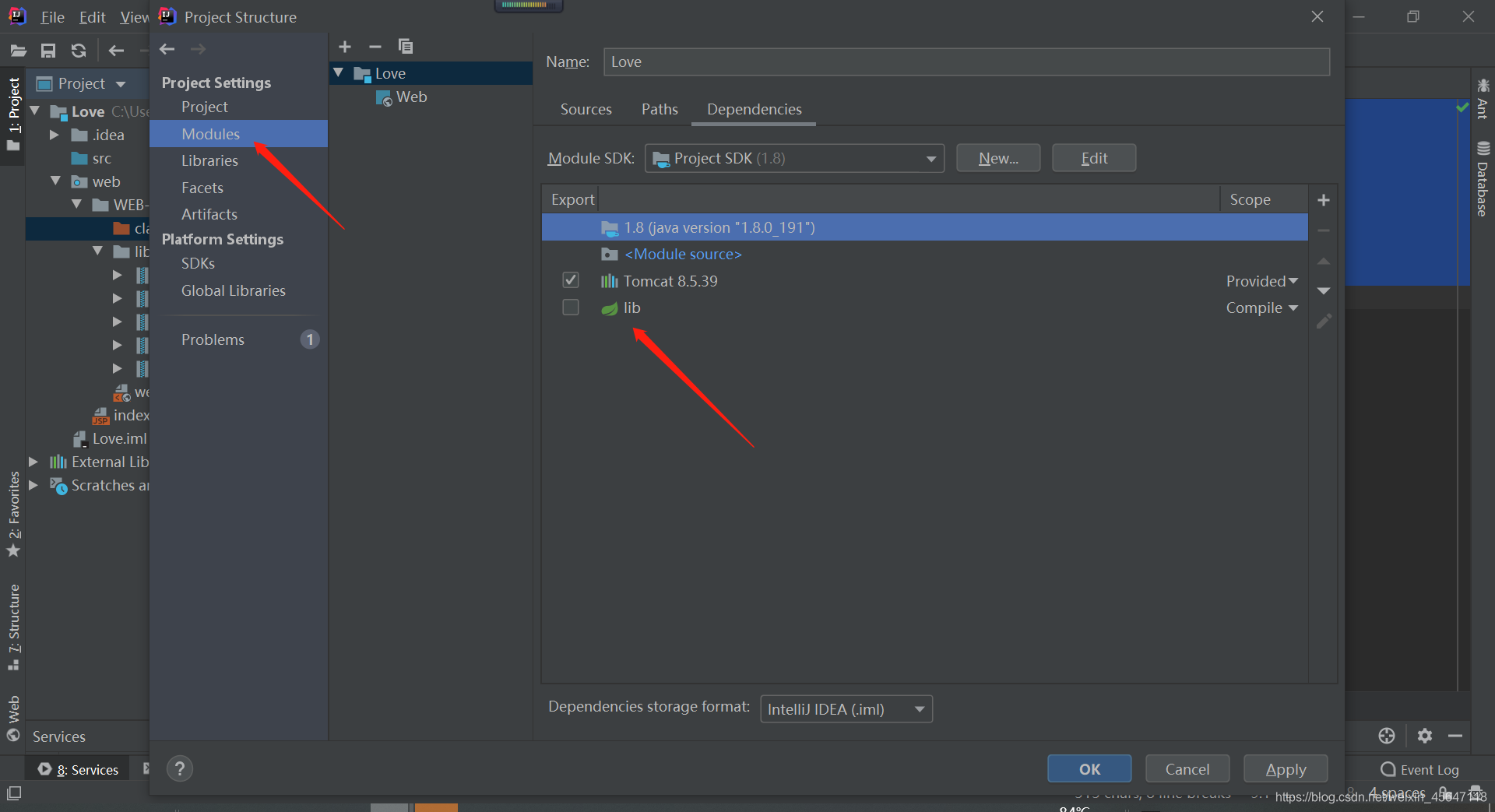1495x812 pixels.
Task: Click the open folder toolbar icon
Action: [x=19, y=51]
